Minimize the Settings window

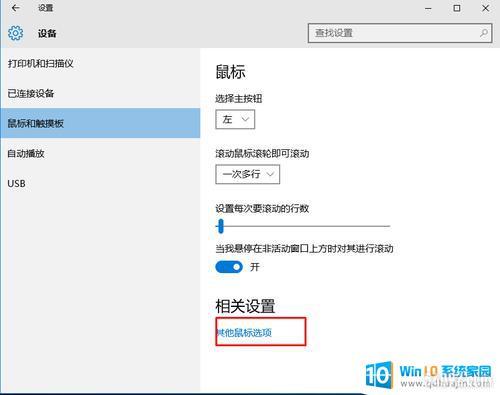[x=428, y=8]
